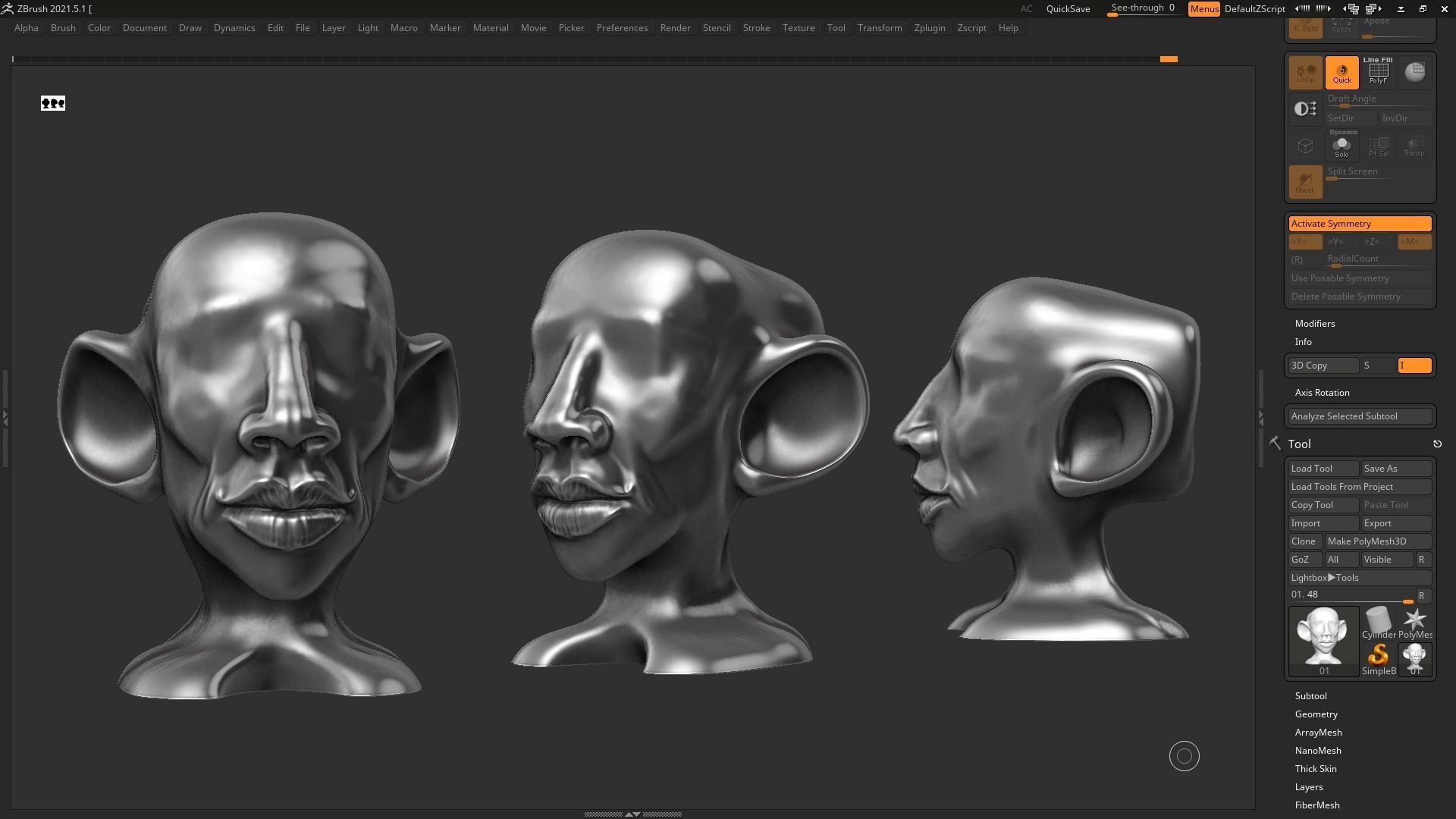Viewport: 1456px width, 819px height.
Task: Expand the Layers section
Action: (x=1309, y=787)
